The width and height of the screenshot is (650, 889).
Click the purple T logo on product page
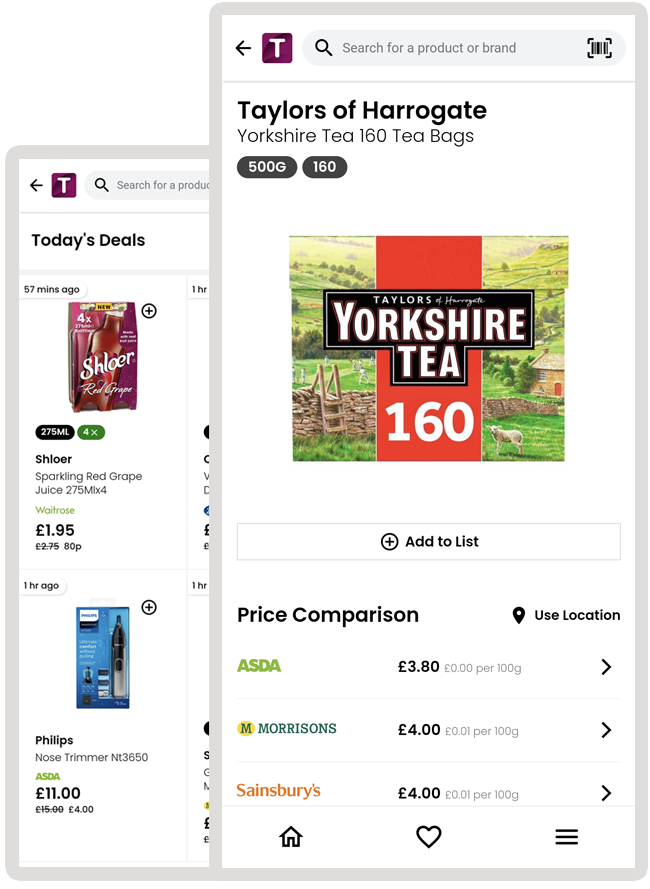tap(277, 48)
